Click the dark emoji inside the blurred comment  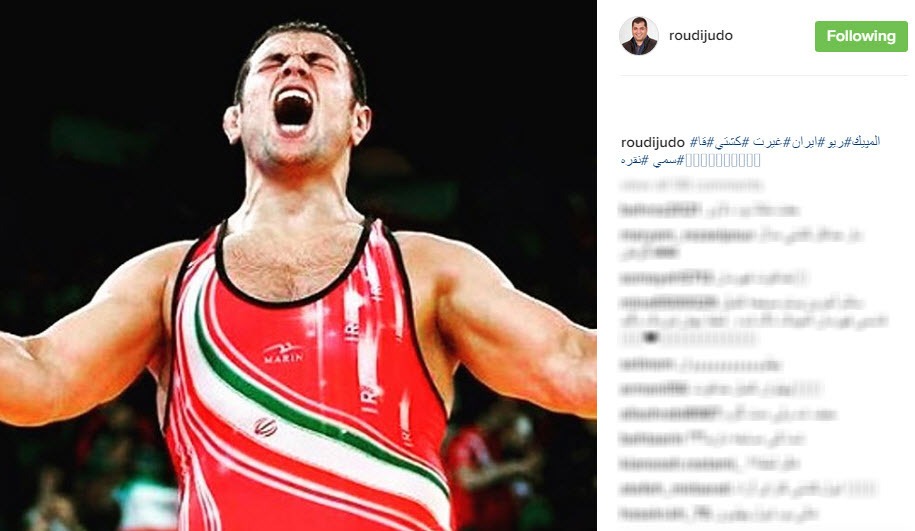click(x=651, y=337)
